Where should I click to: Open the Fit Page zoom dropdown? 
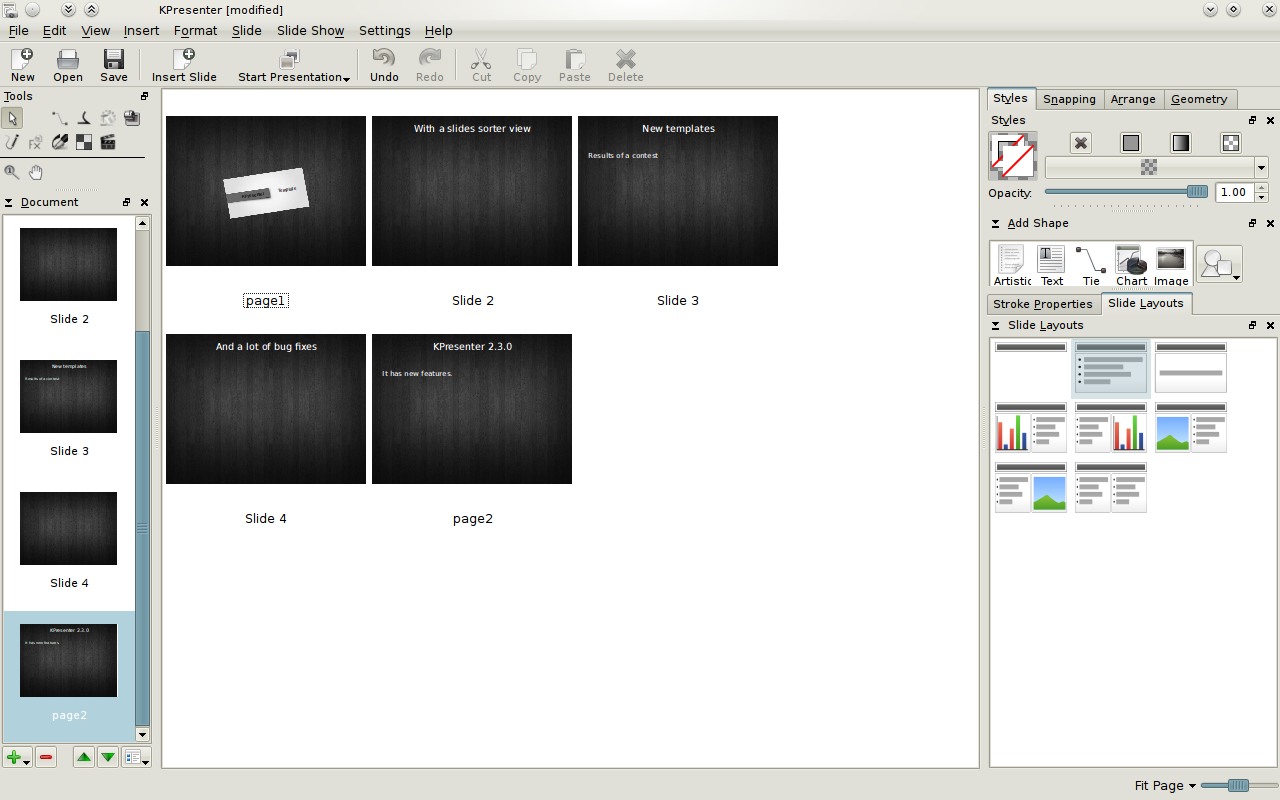(x=1165, y=786)
